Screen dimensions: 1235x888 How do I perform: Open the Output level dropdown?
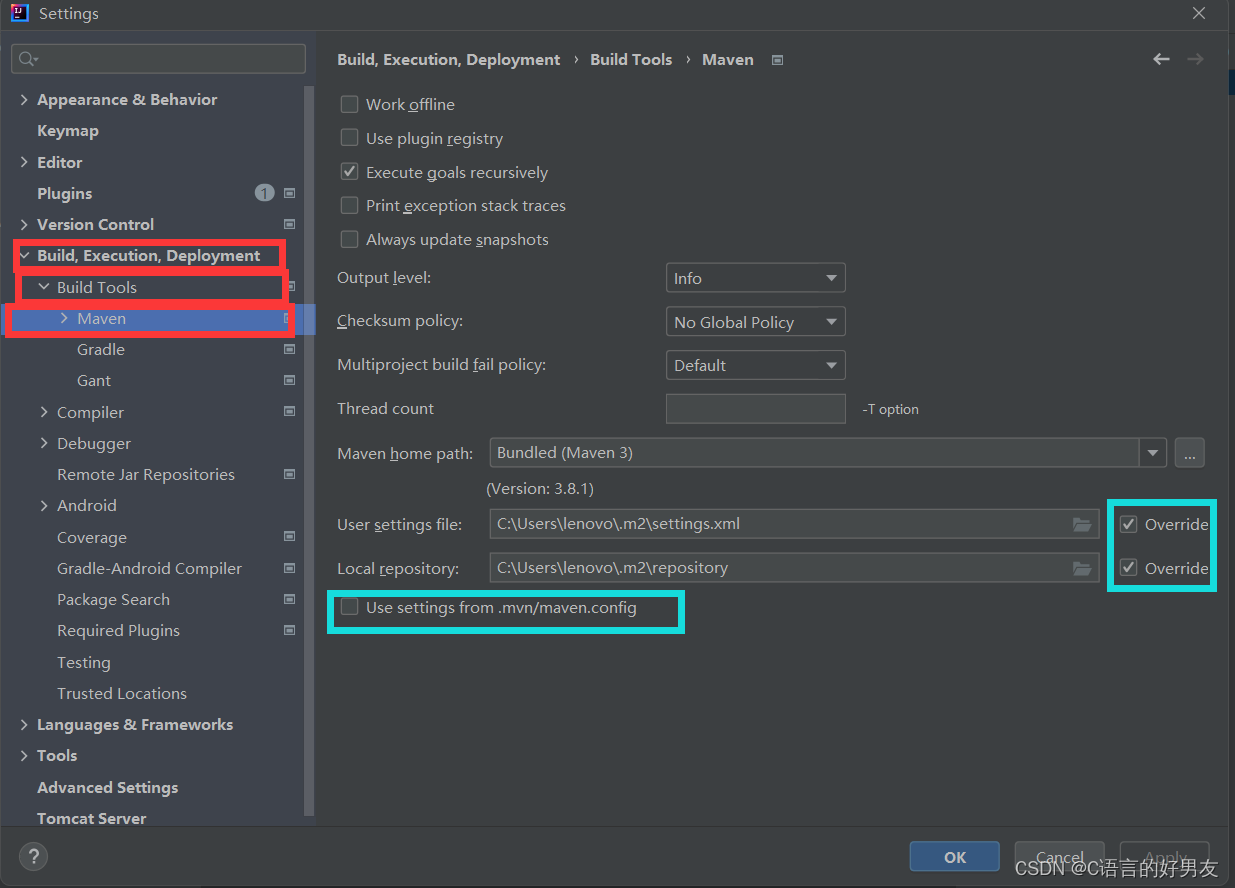click(x=755, y=278)
